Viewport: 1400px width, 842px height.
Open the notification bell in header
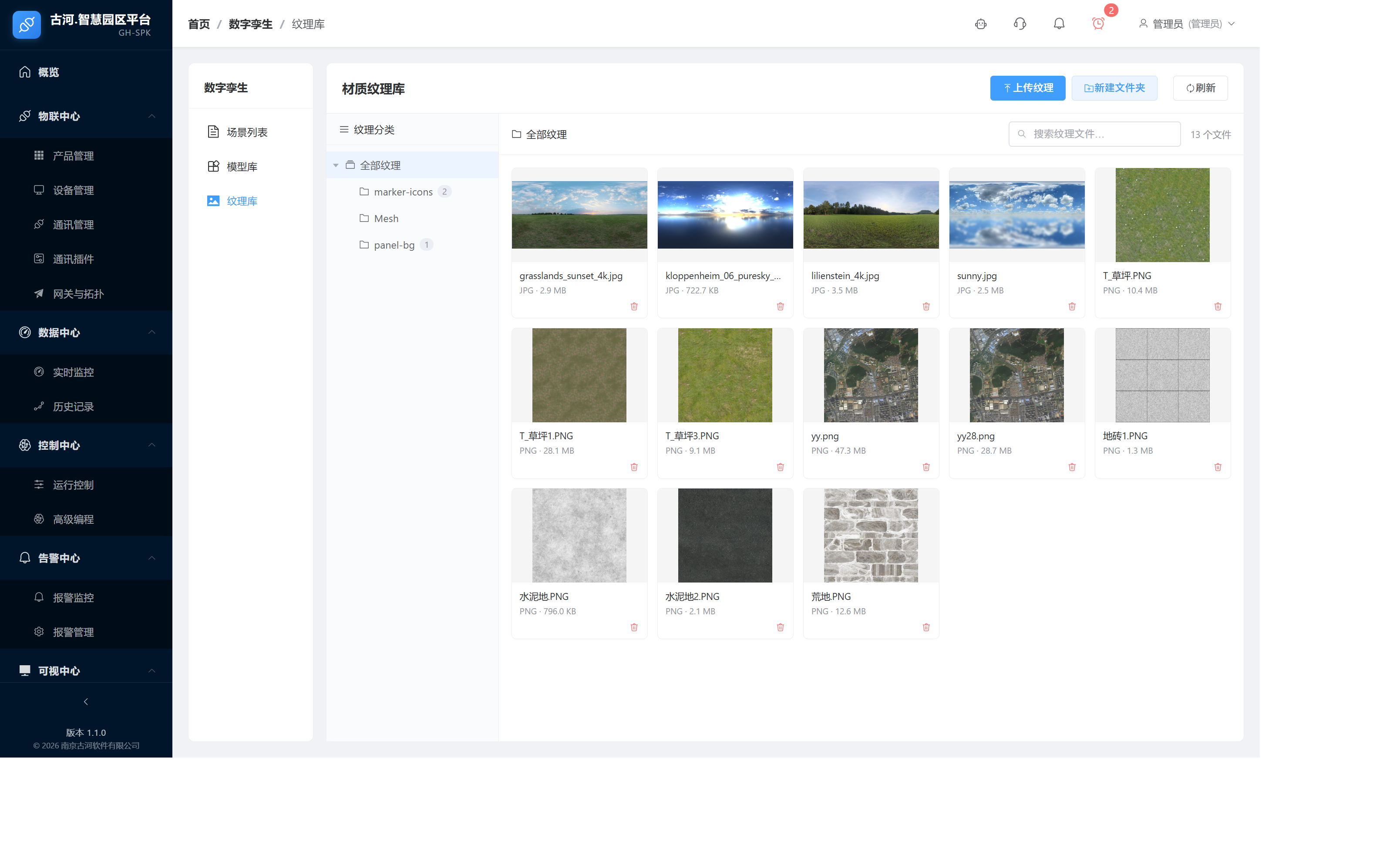tap(1059, 23)
